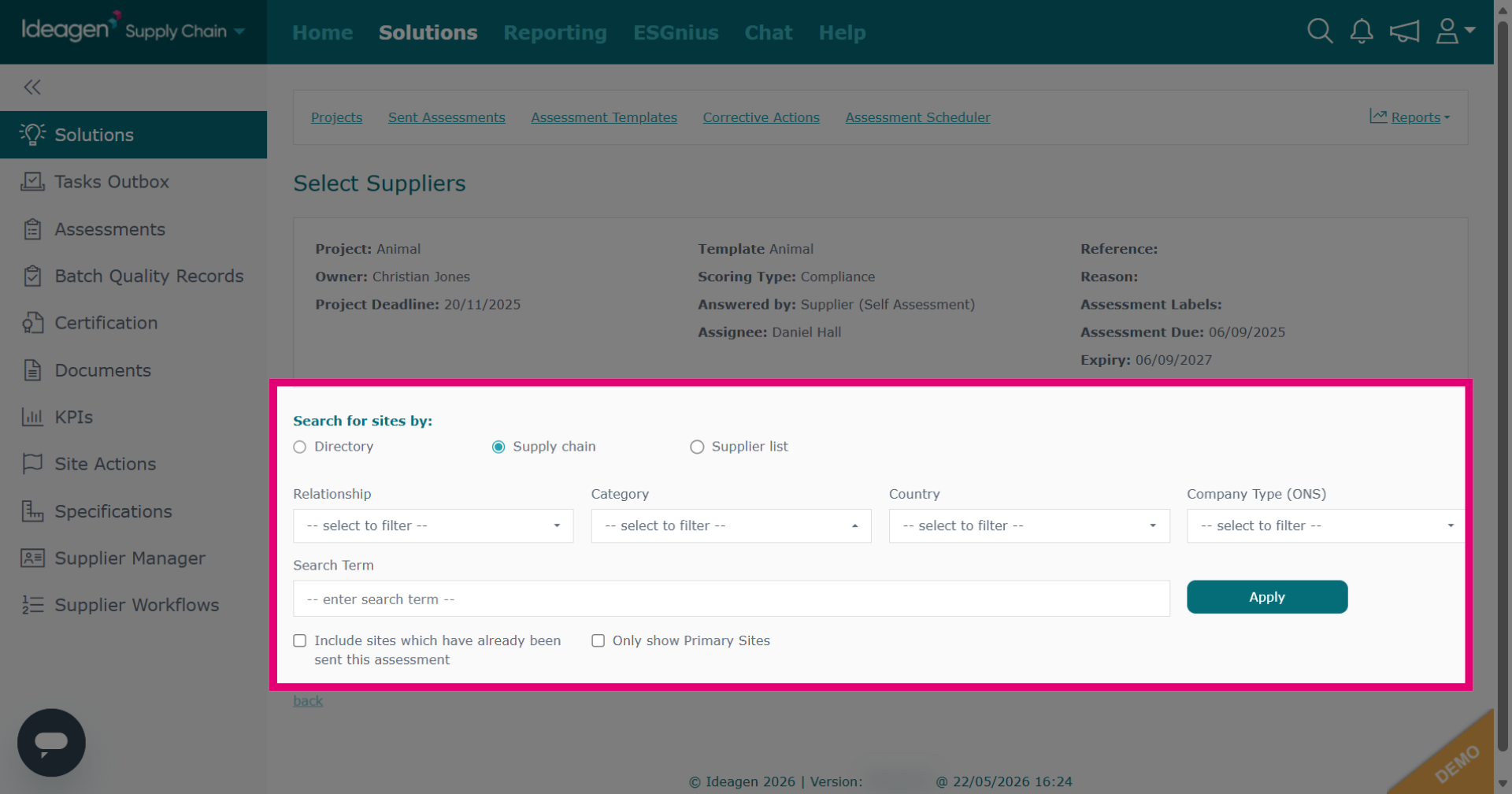Click the KPIs bar chart icon
The width and height of the screenshot is (1512, 794).
click(32, 417)
